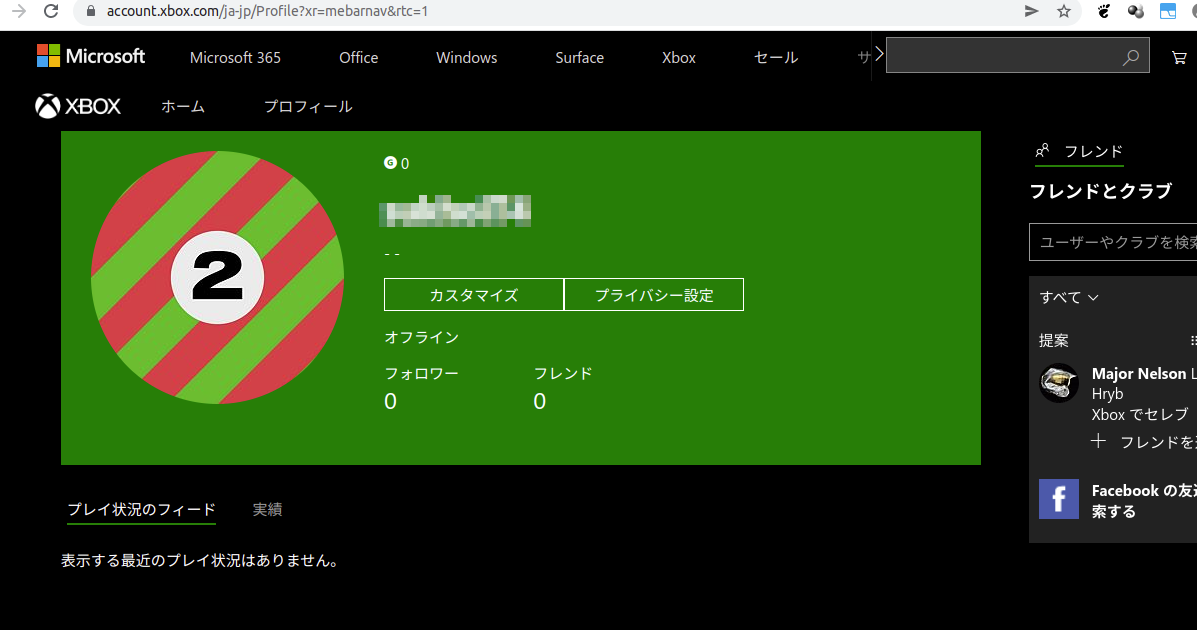Click the Facebook friends search link

tap(1144, 500)
